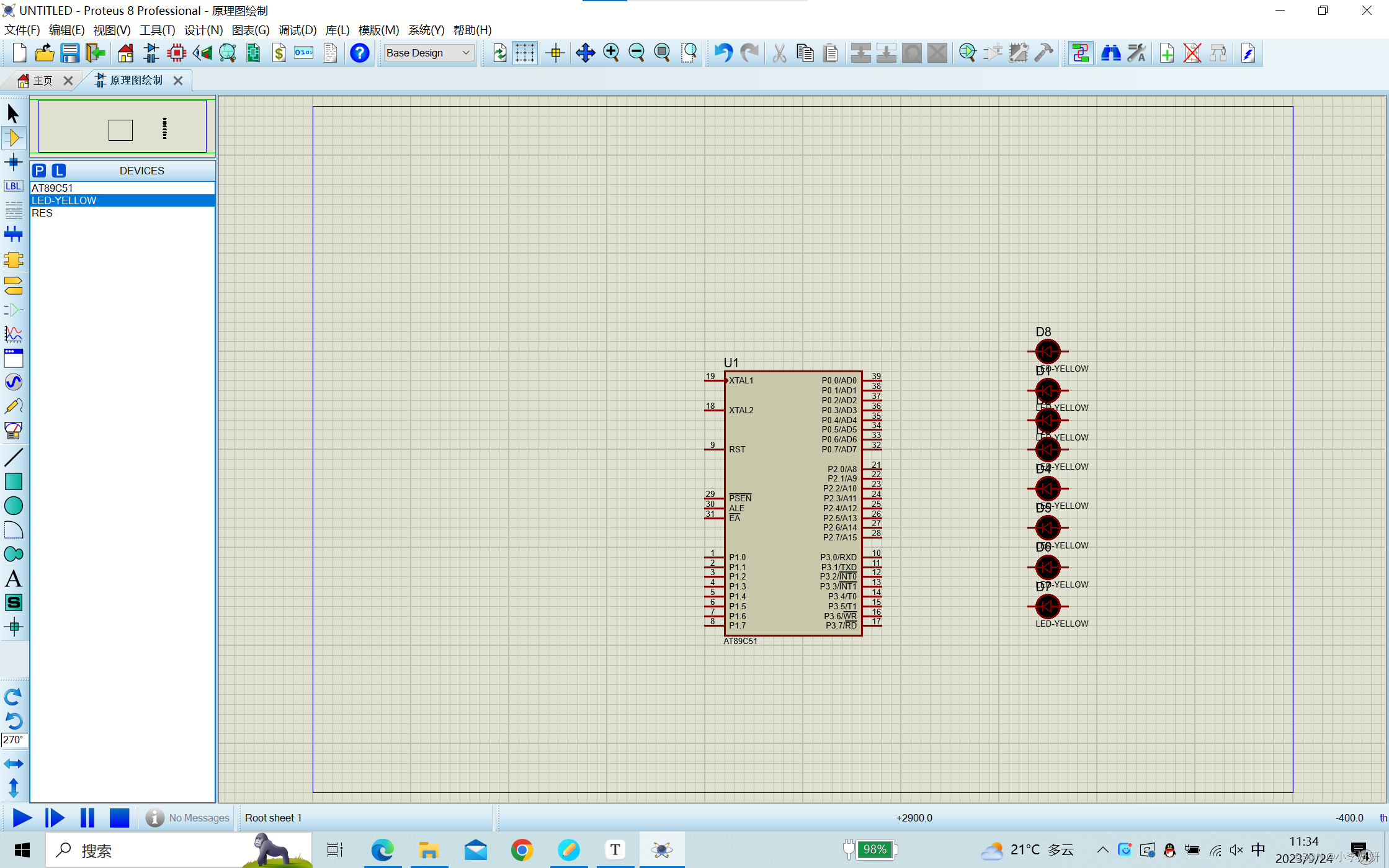Choose the Terminals mode icon
The image size is (1389, 868).
tap(14, 285)
